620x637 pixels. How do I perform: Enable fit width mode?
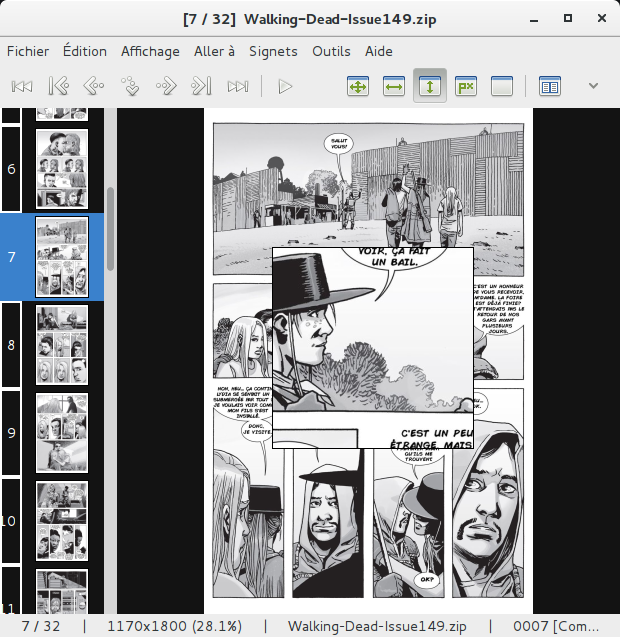tap(394, 86)
